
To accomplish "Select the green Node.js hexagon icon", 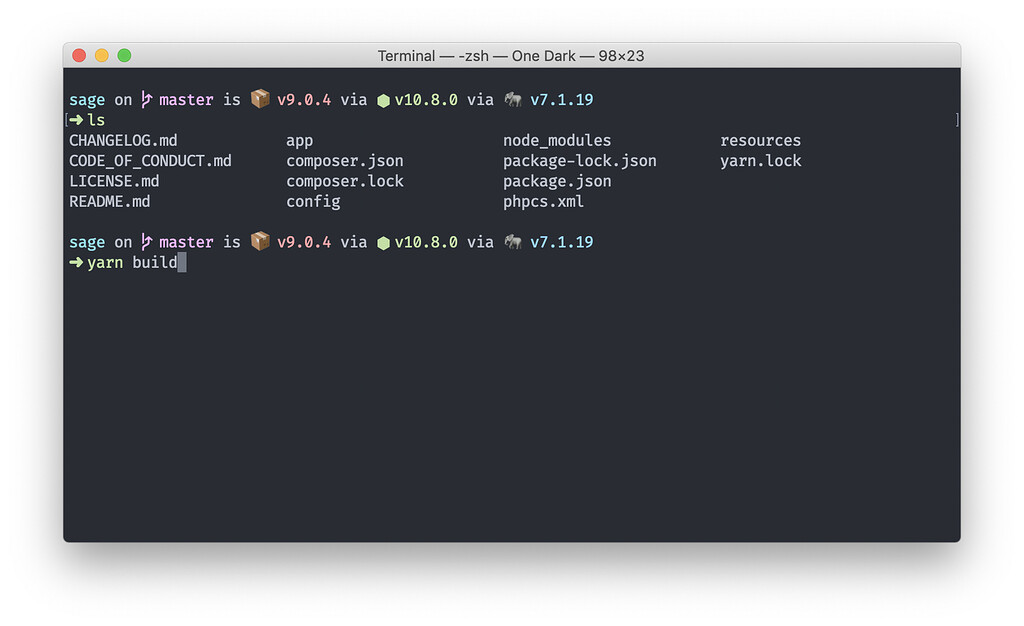I will tap(384, 99).
